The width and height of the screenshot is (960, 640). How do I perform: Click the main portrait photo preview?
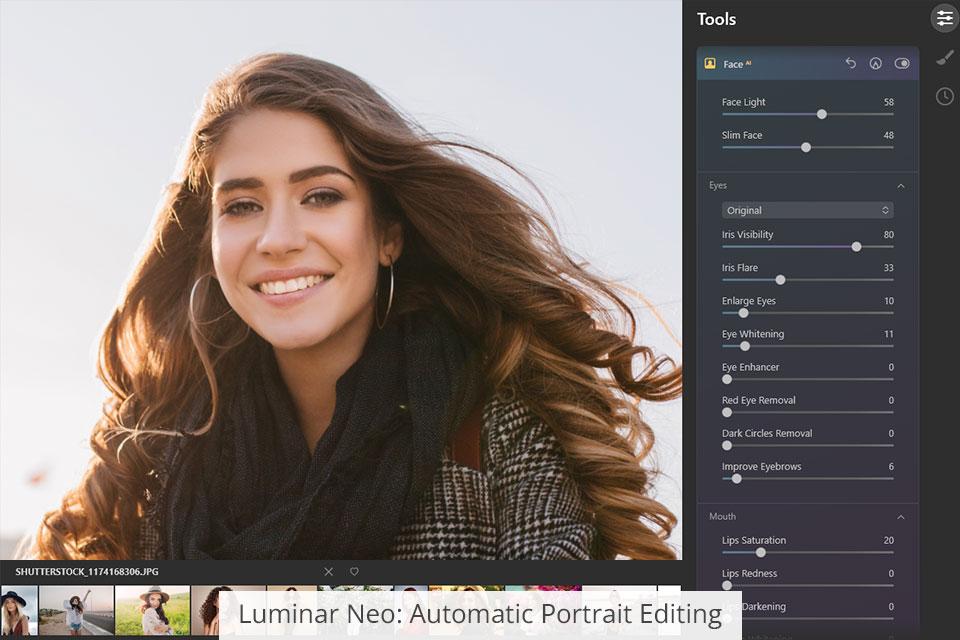pyautogui.click(x=340, y=280)
